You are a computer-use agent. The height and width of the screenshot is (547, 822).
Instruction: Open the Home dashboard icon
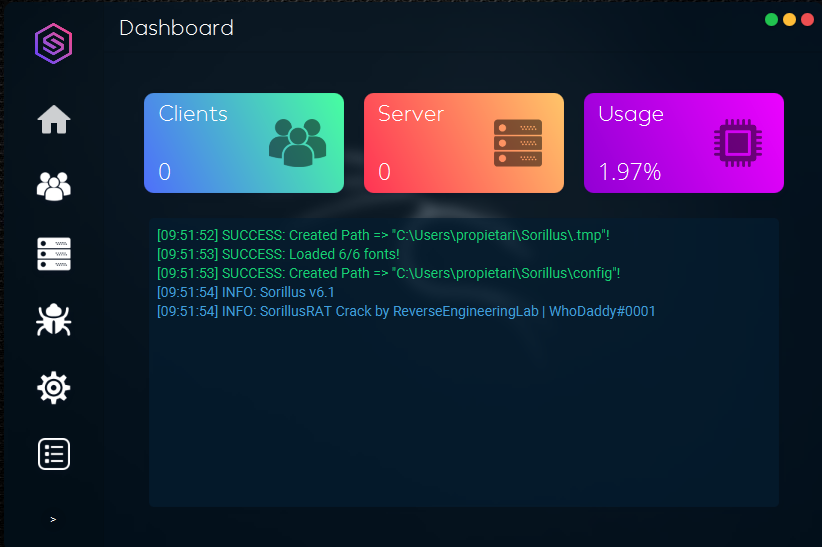[54, 120]
